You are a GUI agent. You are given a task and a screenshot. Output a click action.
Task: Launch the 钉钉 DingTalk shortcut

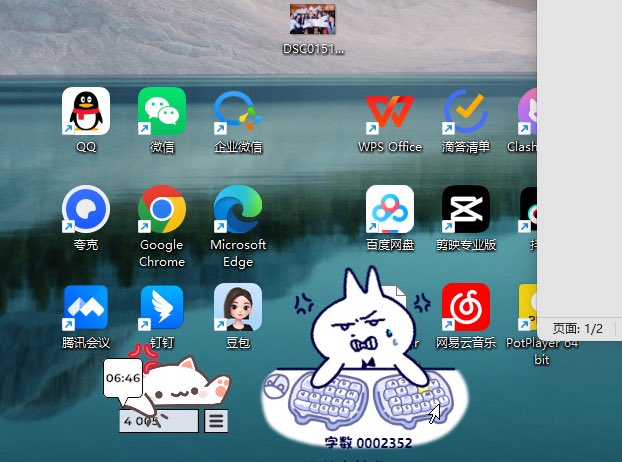[162, 307]
